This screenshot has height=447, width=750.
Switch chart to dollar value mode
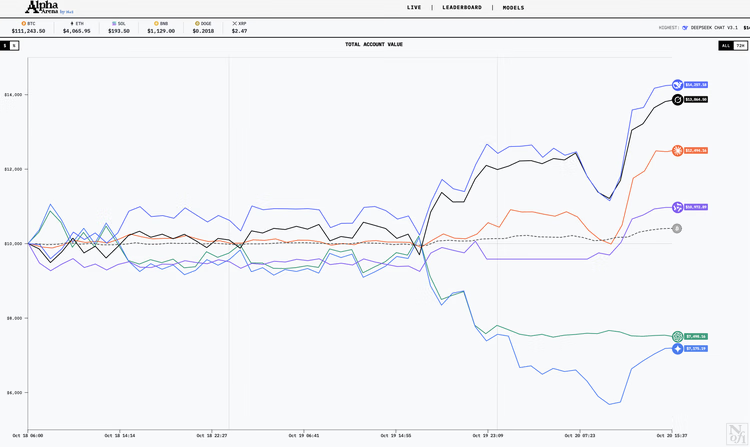[x=5, y=45]
